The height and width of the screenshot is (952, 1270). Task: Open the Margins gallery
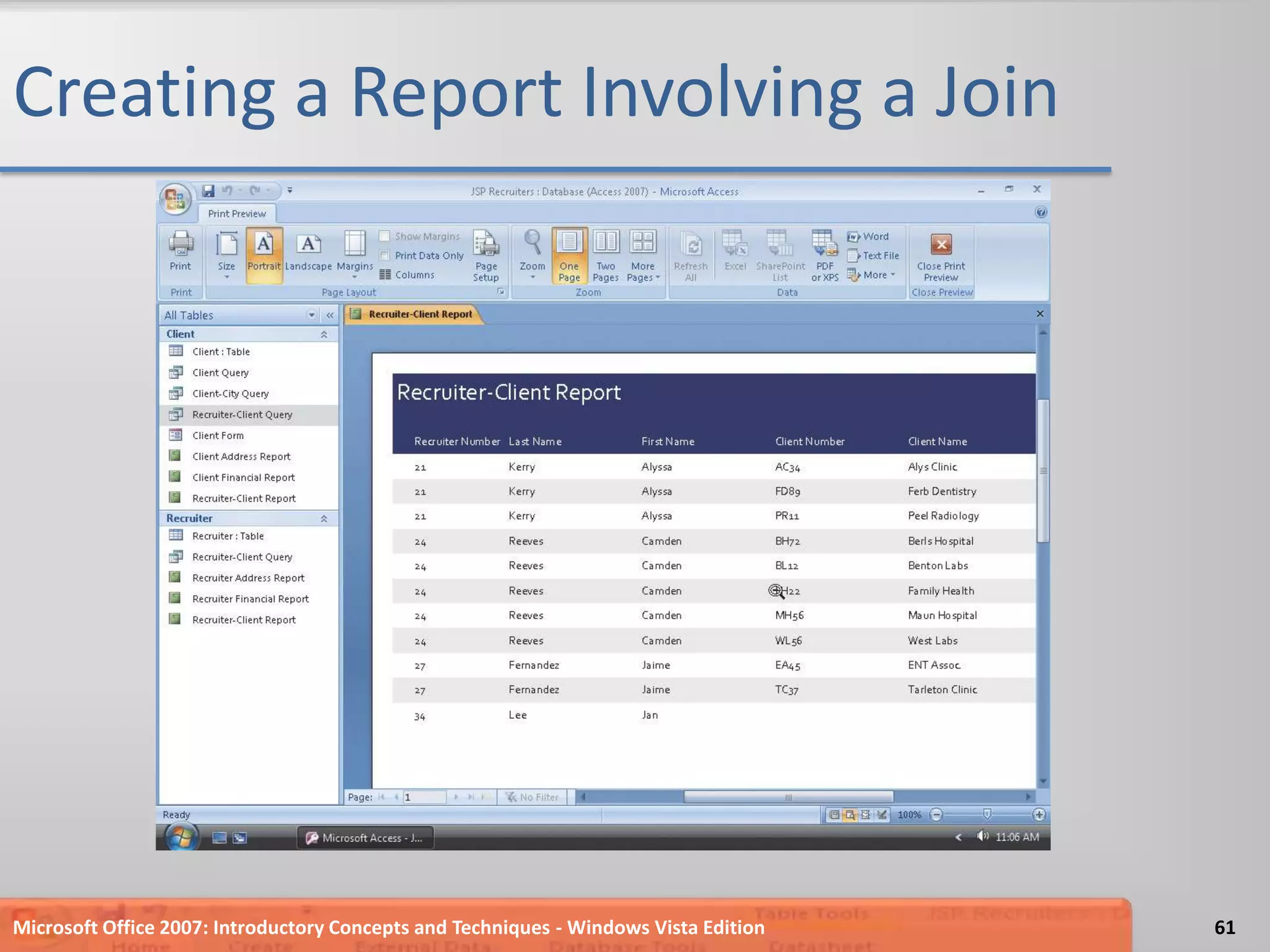355,255
